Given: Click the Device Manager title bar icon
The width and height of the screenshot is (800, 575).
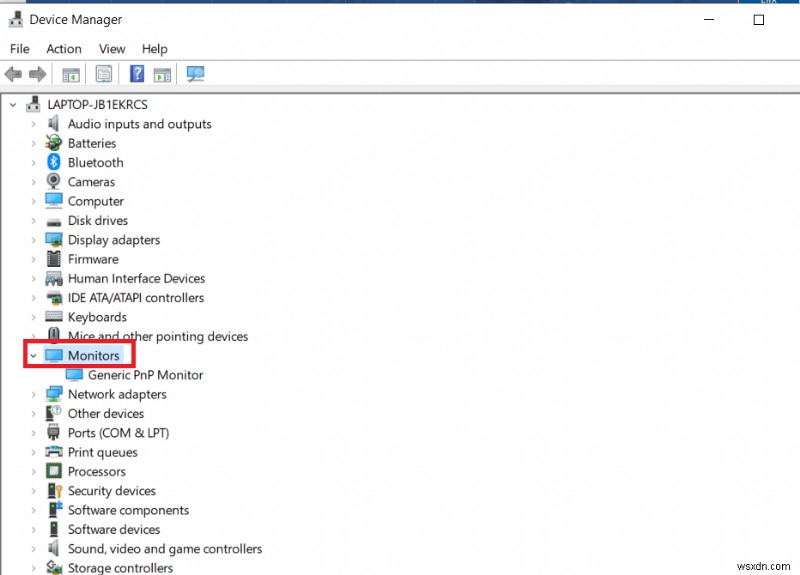Looking at the screenshot, I should (16, 19).
